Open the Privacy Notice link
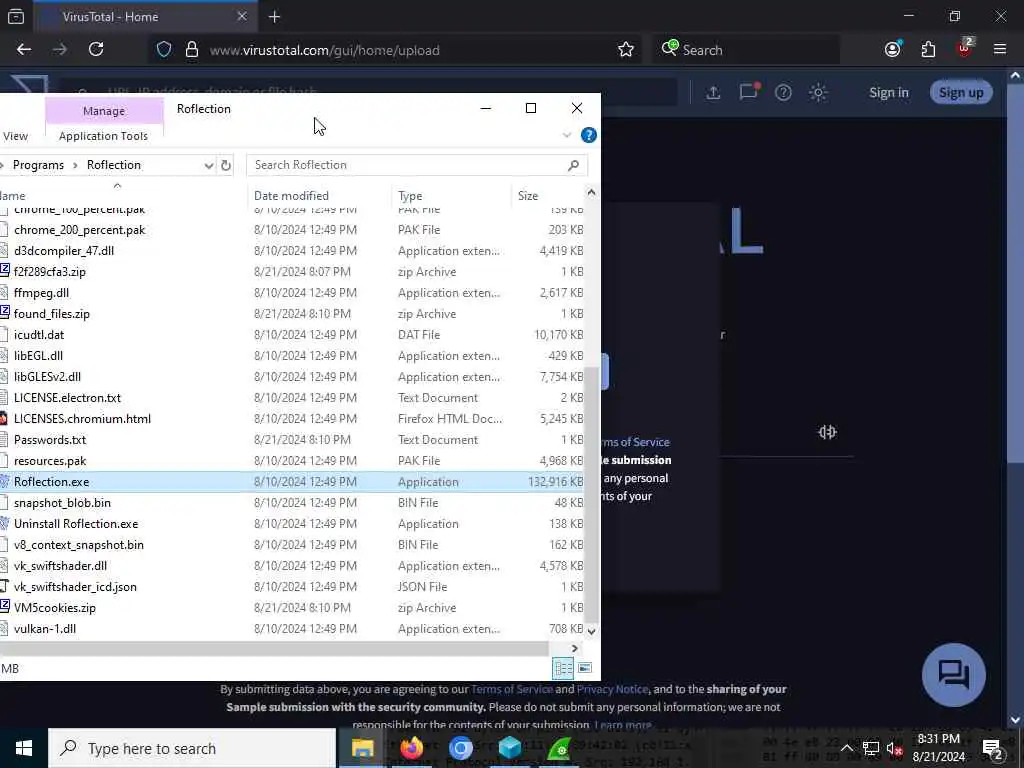1024x768 pixels. click(613, 689)
